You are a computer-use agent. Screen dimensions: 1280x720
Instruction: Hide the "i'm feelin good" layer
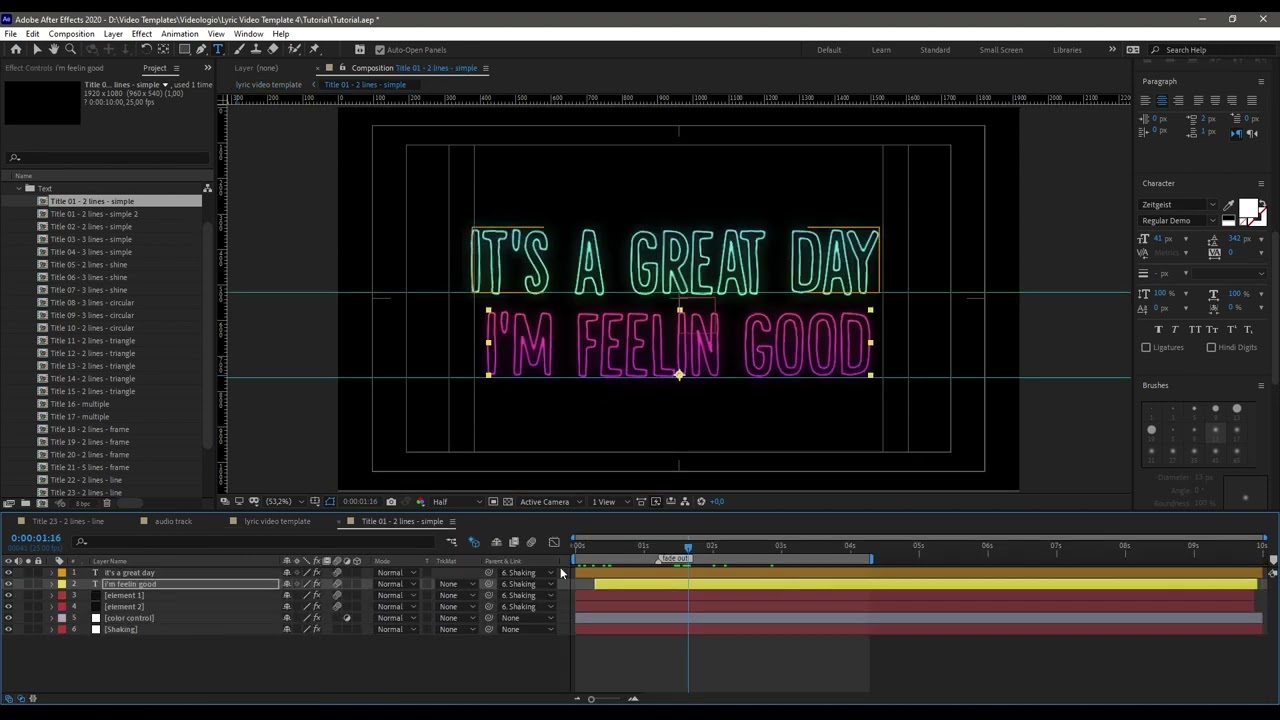click(8, 584)
